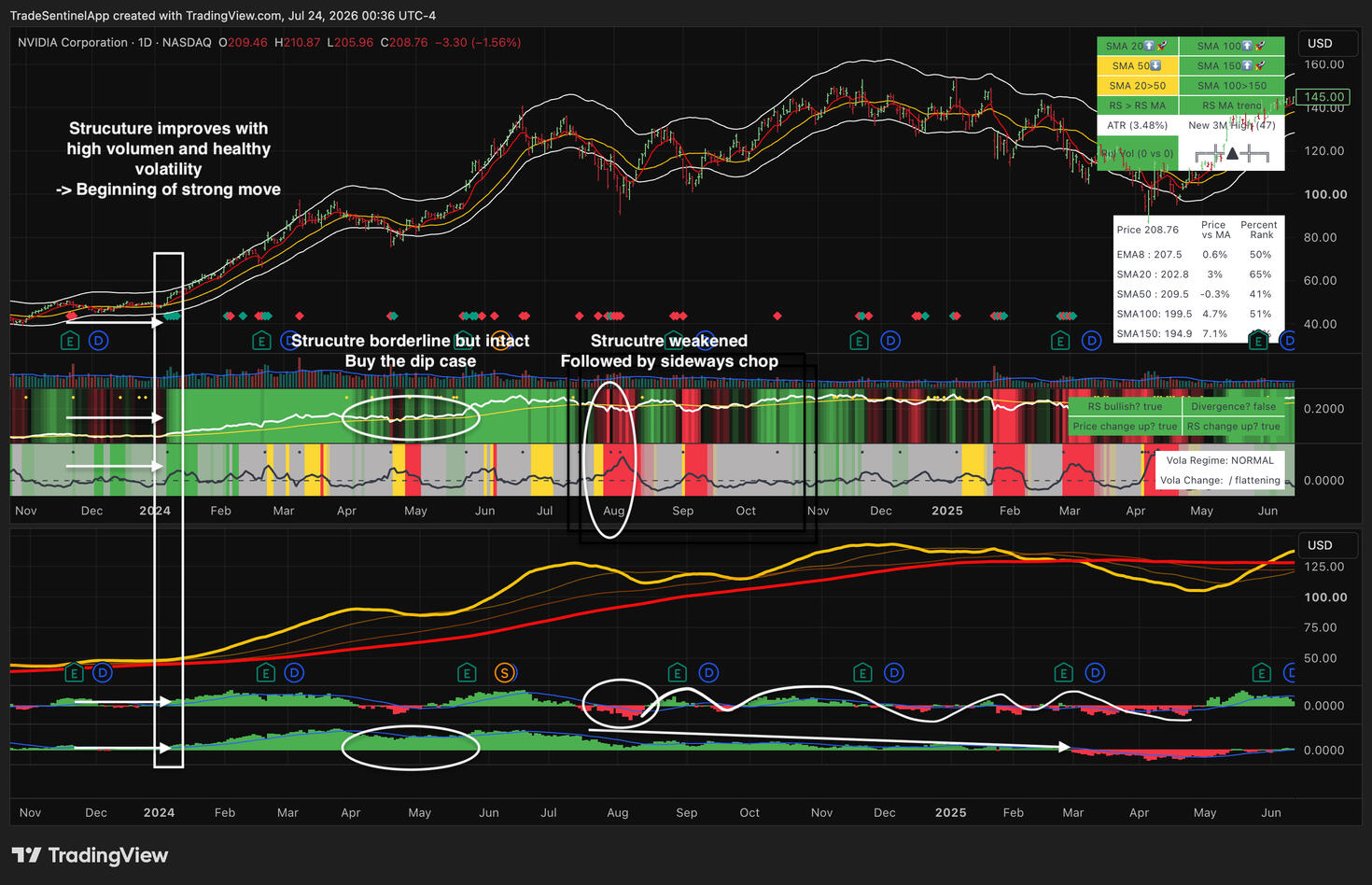This screenshot has width=1372, height=885.
Task: Click the Percent Rank column header
Action: pyautogui.click(x=1258, y=230)
